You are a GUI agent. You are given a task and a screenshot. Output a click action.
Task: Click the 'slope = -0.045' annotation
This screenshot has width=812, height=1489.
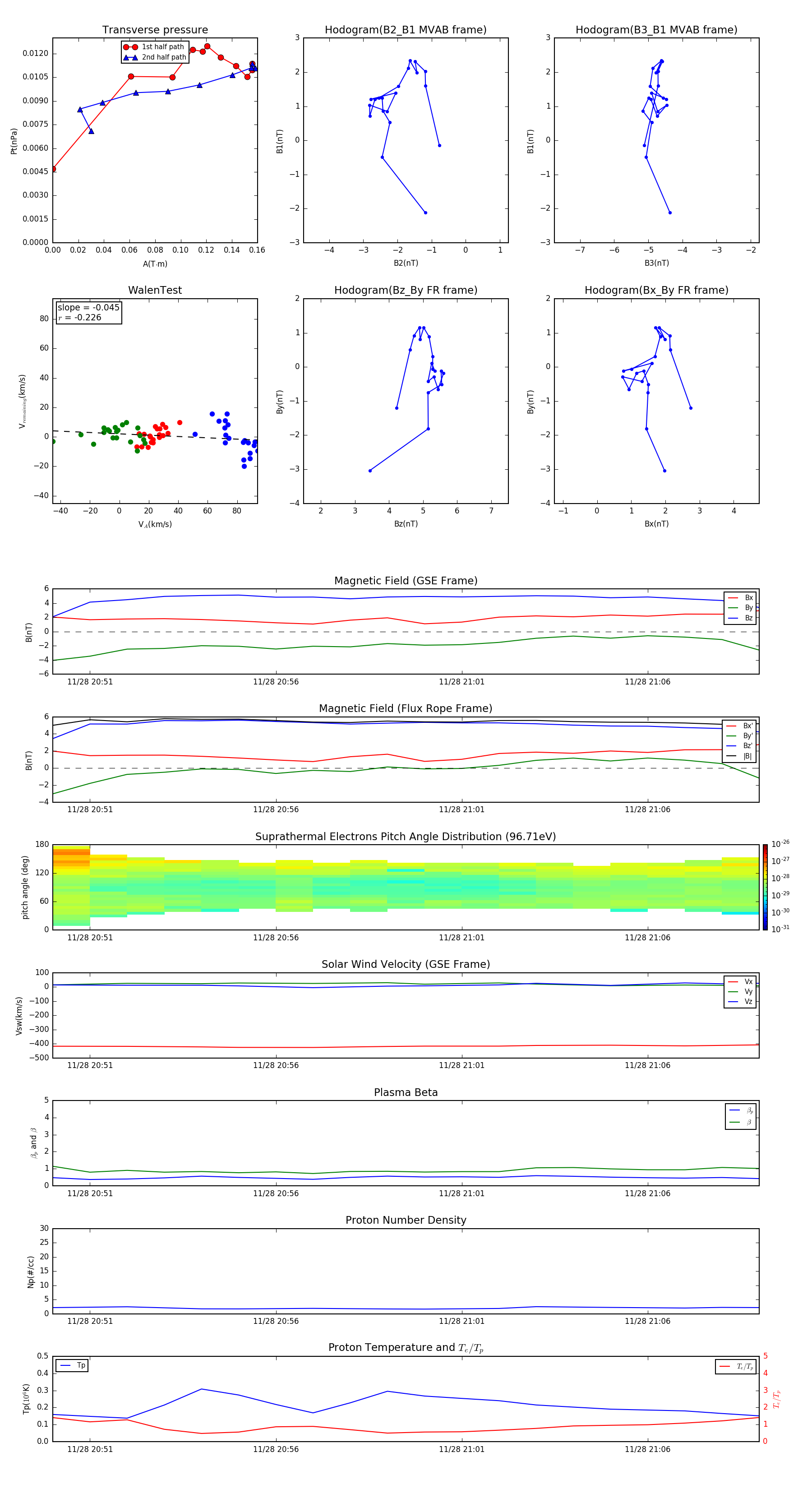pyautogui.click(x=88, y=308)
